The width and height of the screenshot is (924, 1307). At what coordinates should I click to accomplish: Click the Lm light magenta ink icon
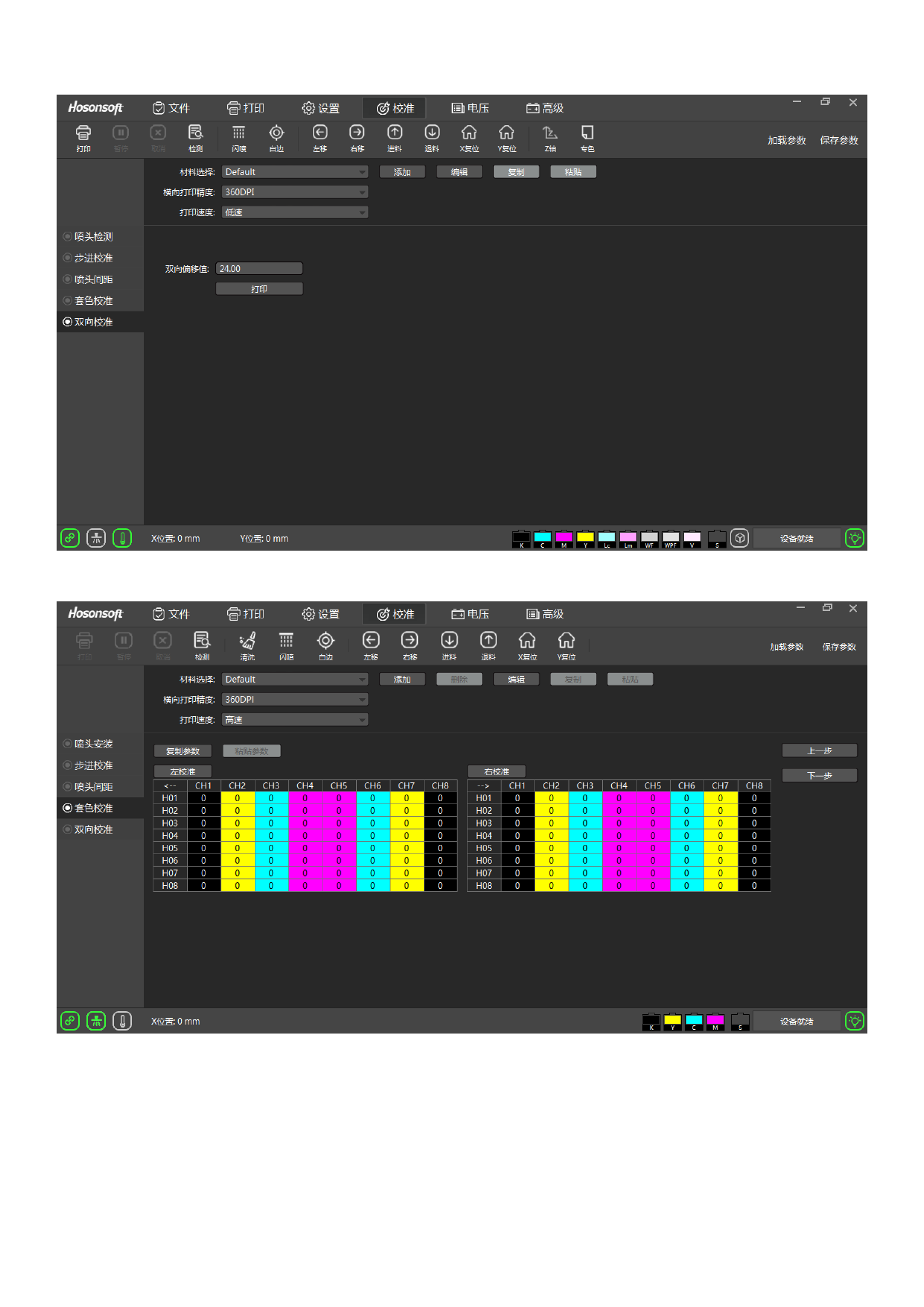click(x=628, y=538)
